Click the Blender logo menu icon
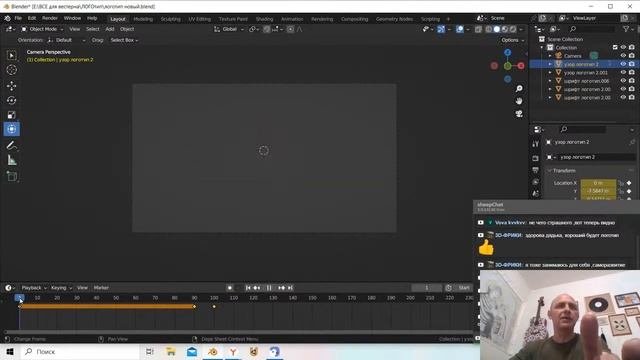 click(x=7, y=18)
